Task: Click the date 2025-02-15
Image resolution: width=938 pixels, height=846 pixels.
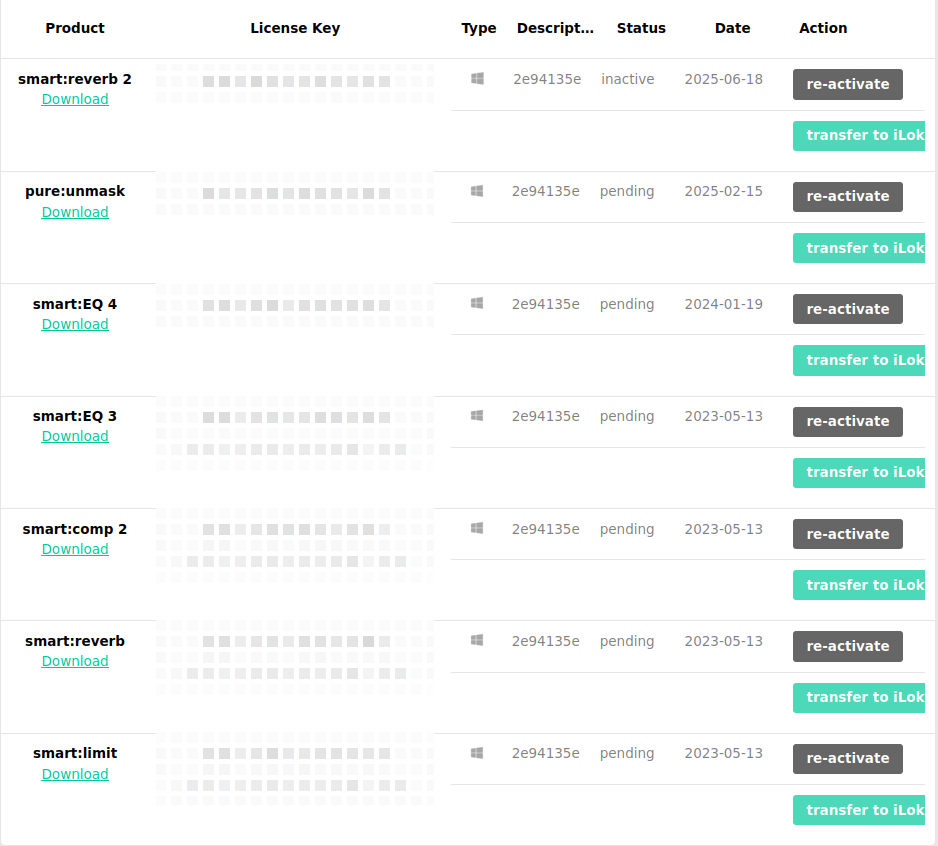Action: 724,191
